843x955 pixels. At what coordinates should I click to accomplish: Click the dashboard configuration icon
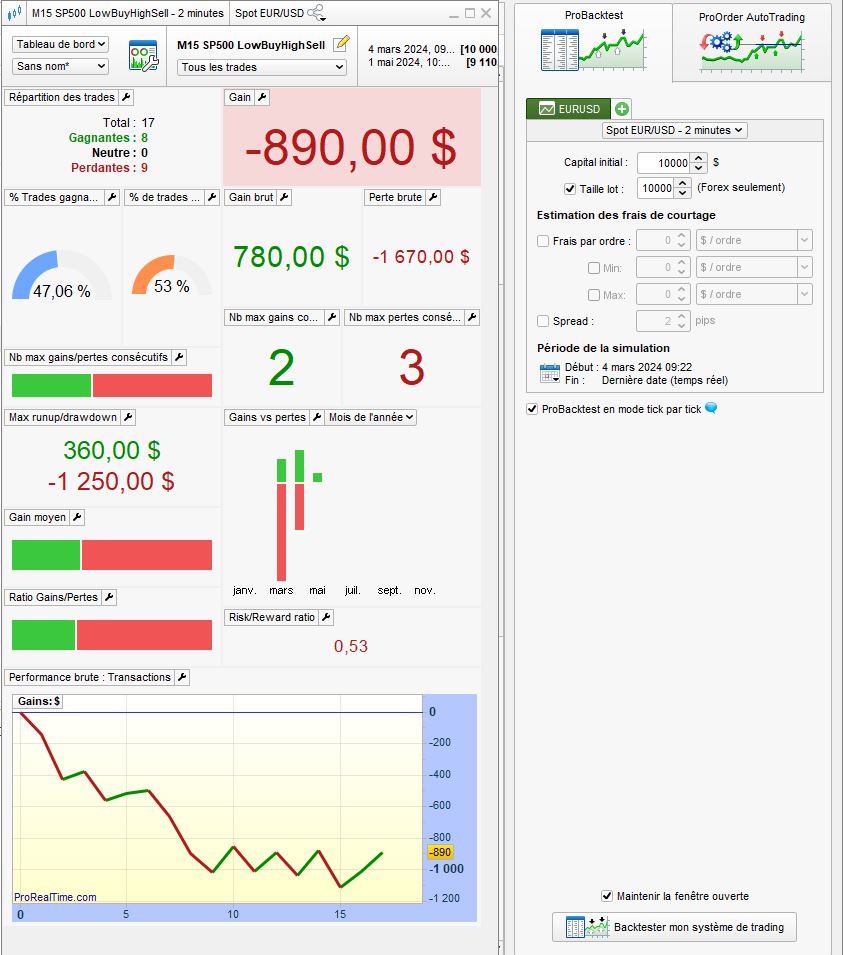click(144, 56)
